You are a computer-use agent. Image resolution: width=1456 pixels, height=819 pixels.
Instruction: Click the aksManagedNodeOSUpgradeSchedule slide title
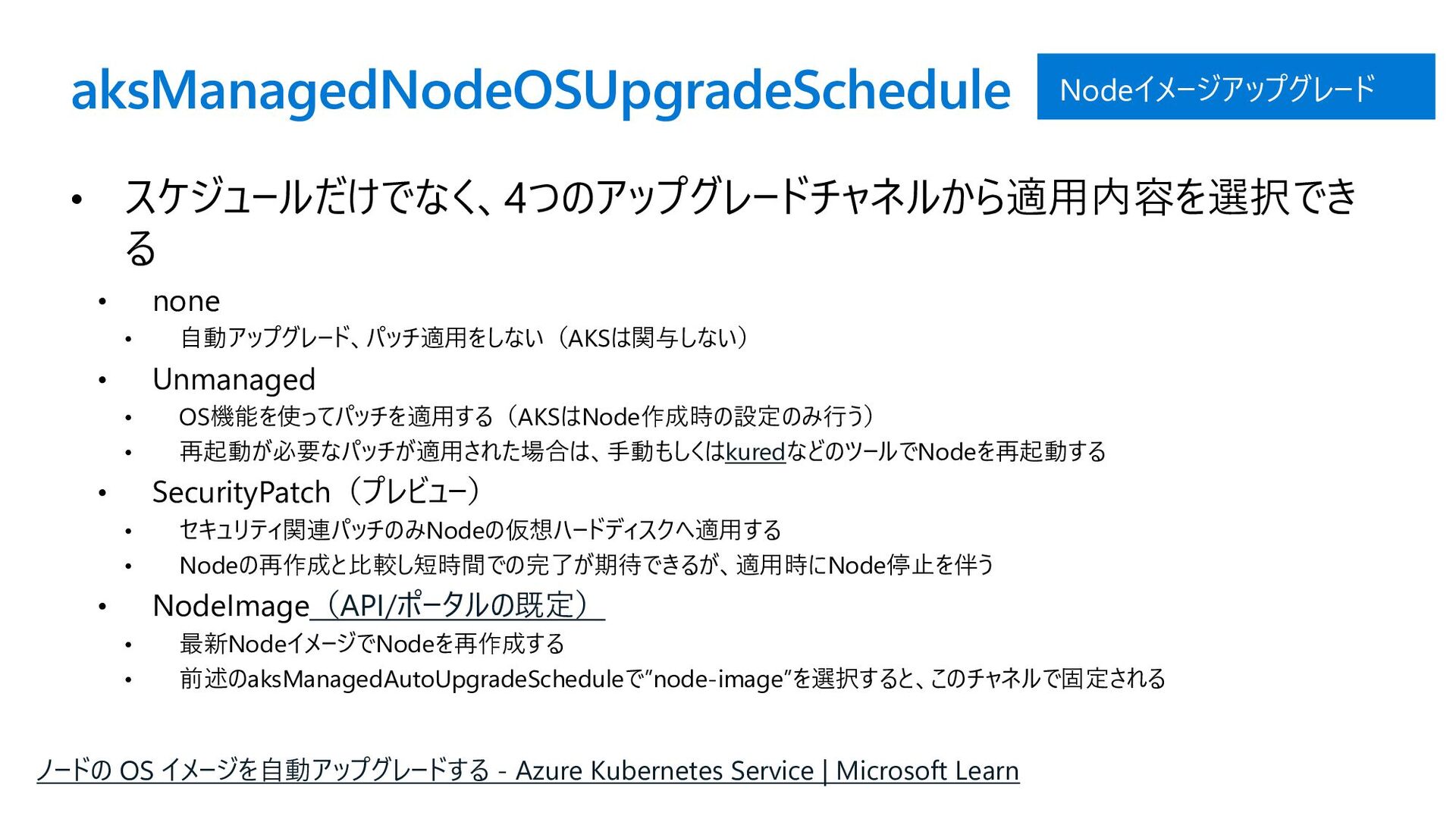(x=541, y=89)
